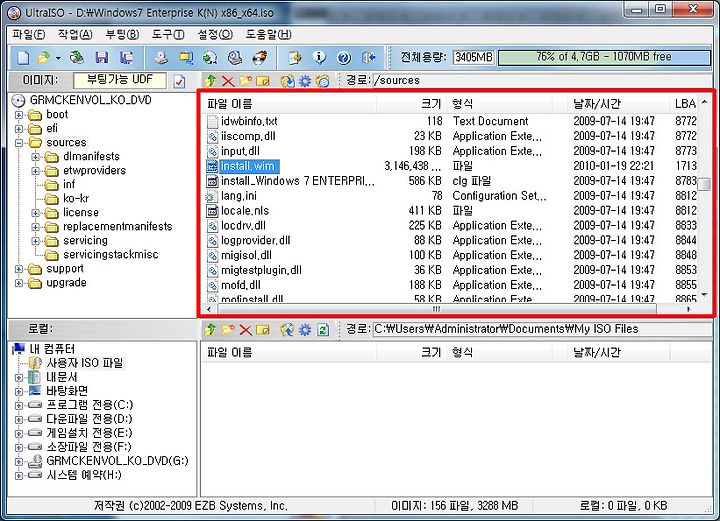
Task: Open the 도움말(H) menu
Action: [x=268, y=34]
